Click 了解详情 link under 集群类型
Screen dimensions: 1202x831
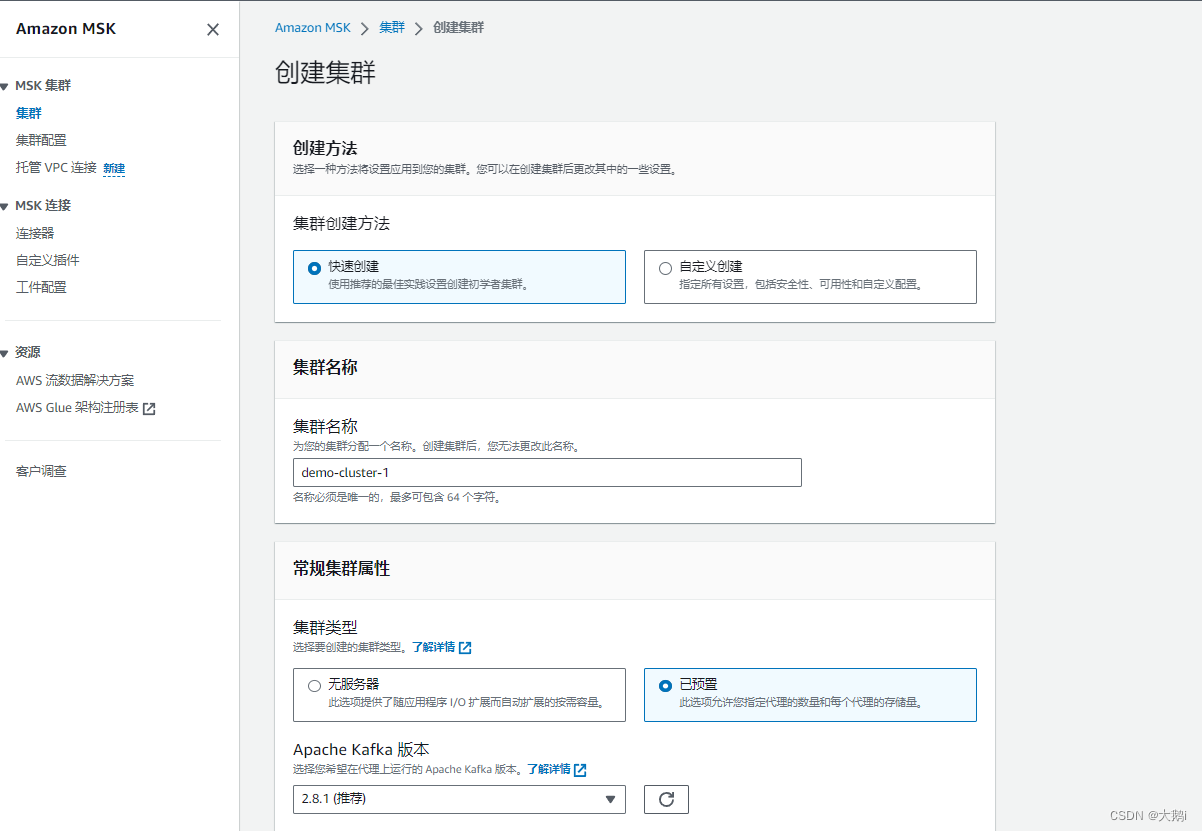tap(433, 647)
